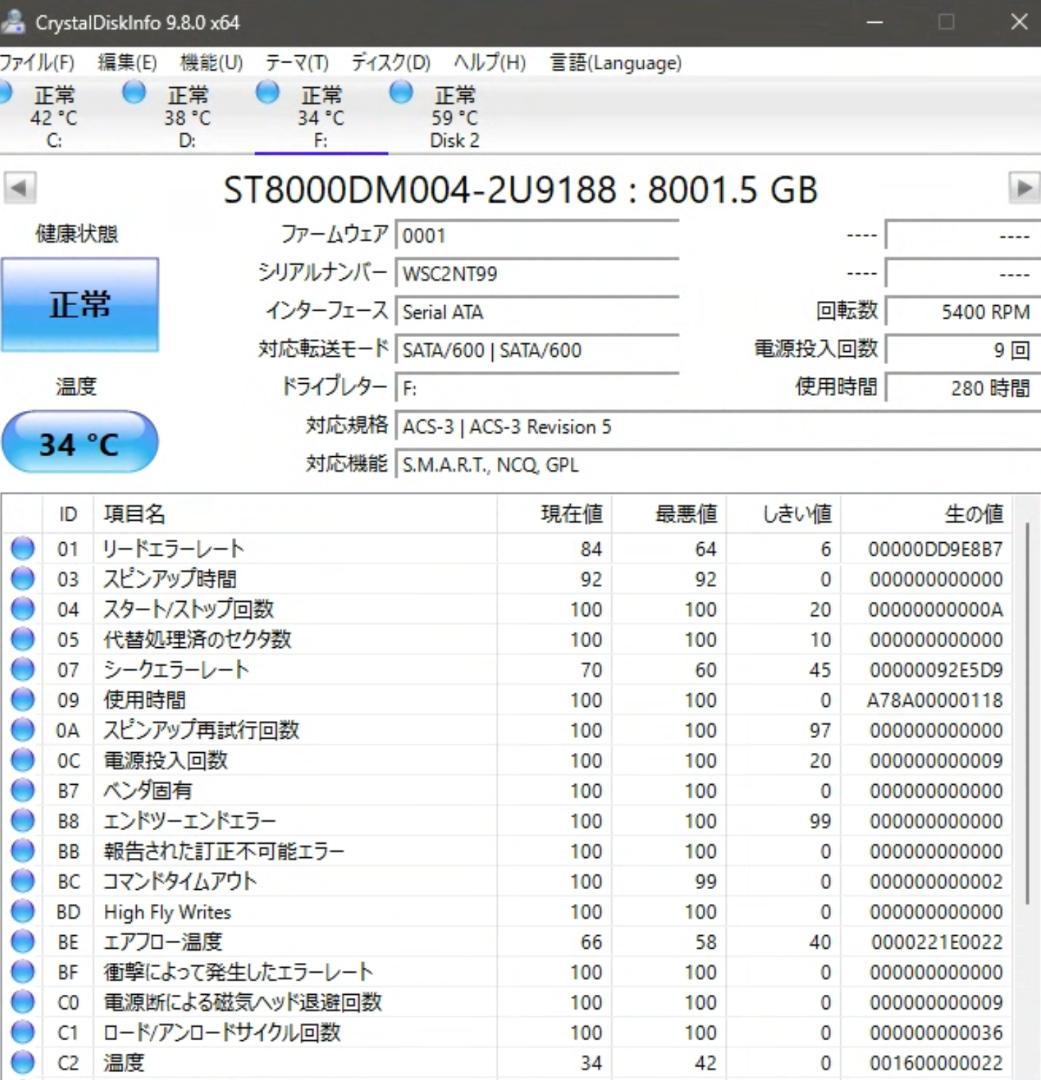Click status icon for 03 スピンアップ時間

tap(23, 579)
